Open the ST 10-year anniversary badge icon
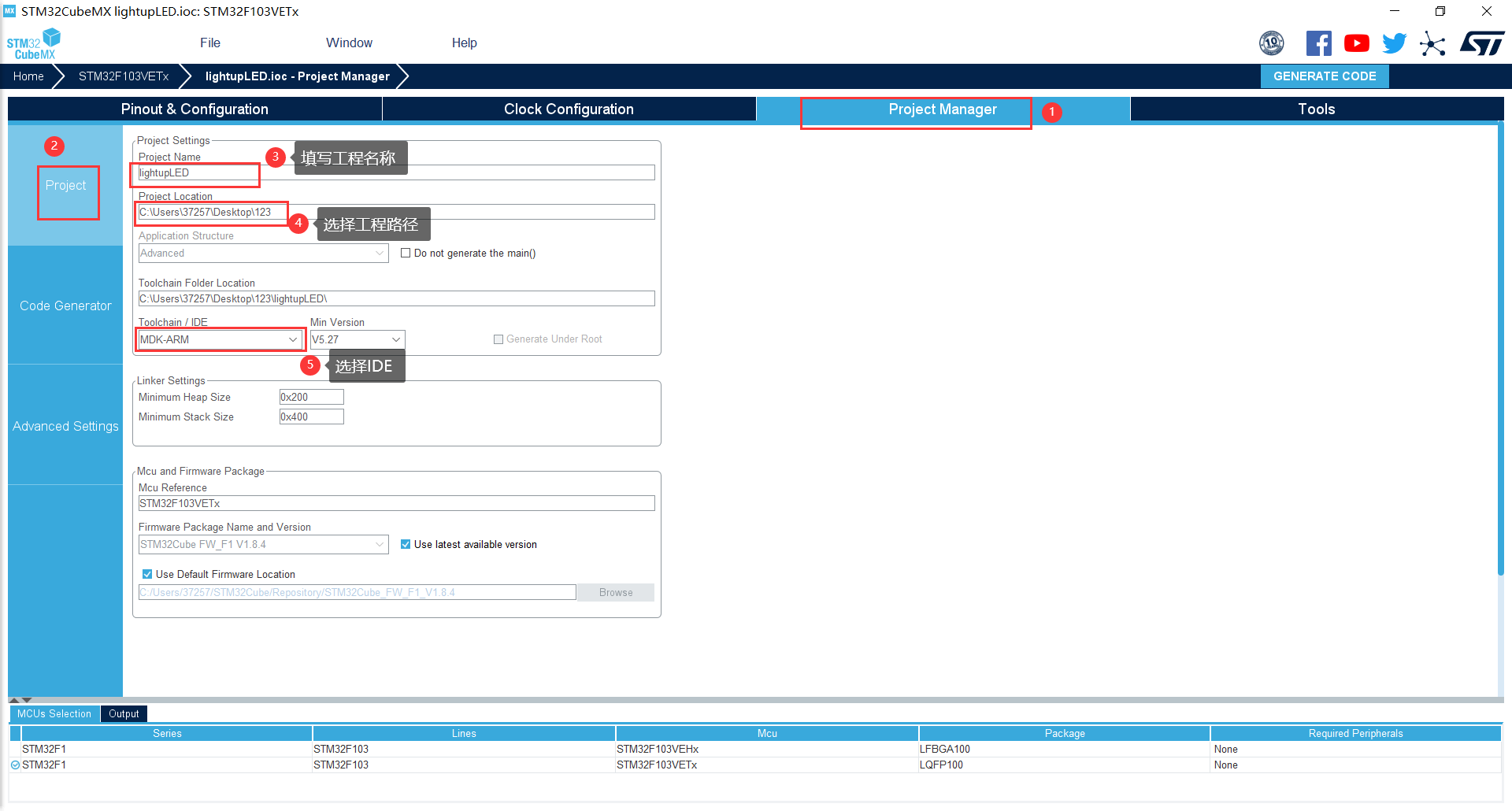 [x=1271, y=43]
